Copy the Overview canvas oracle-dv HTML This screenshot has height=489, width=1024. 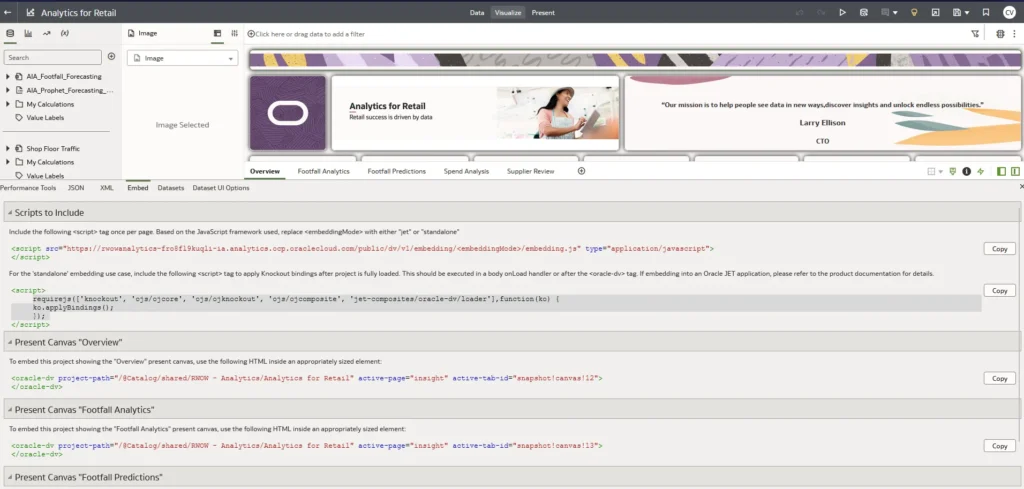(x=1000, y=378)
